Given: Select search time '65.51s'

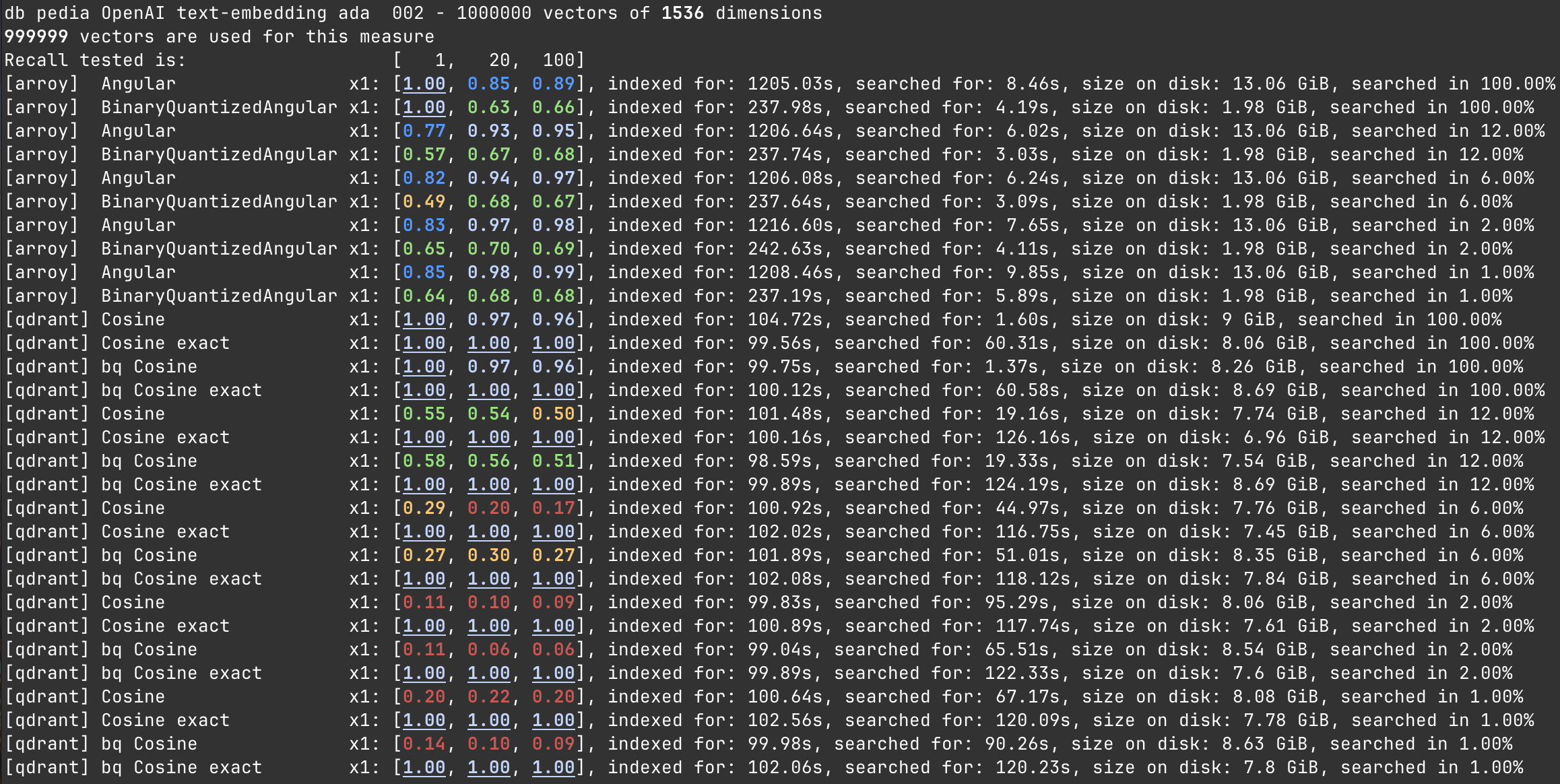Looking at the screenshot, I should [1017, 649].
